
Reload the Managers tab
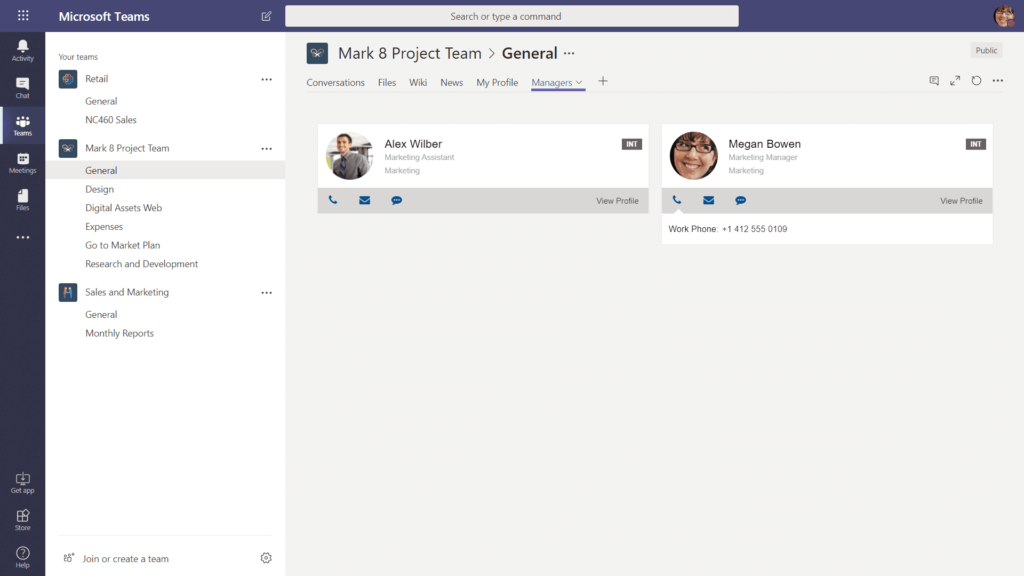pyautogui.click(x=976, y=80)
